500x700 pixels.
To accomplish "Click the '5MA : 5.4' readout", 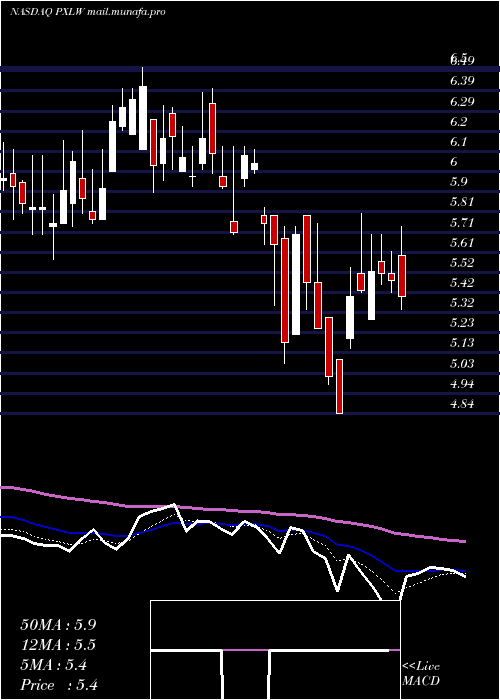I will [x=54, y=665].
